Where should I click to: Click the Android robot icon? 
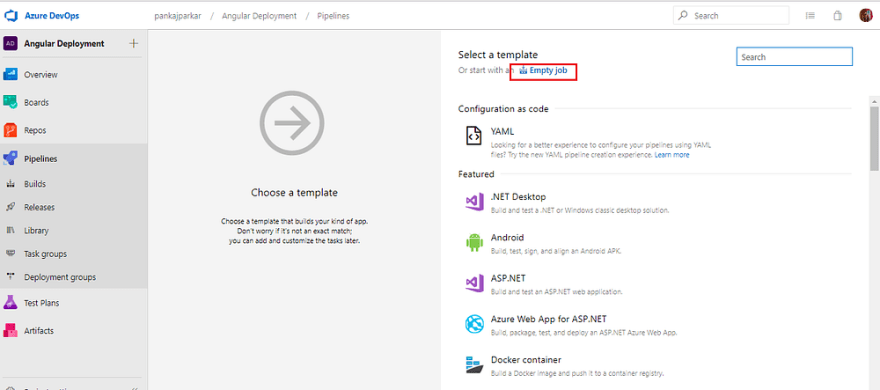coord(474,242)
